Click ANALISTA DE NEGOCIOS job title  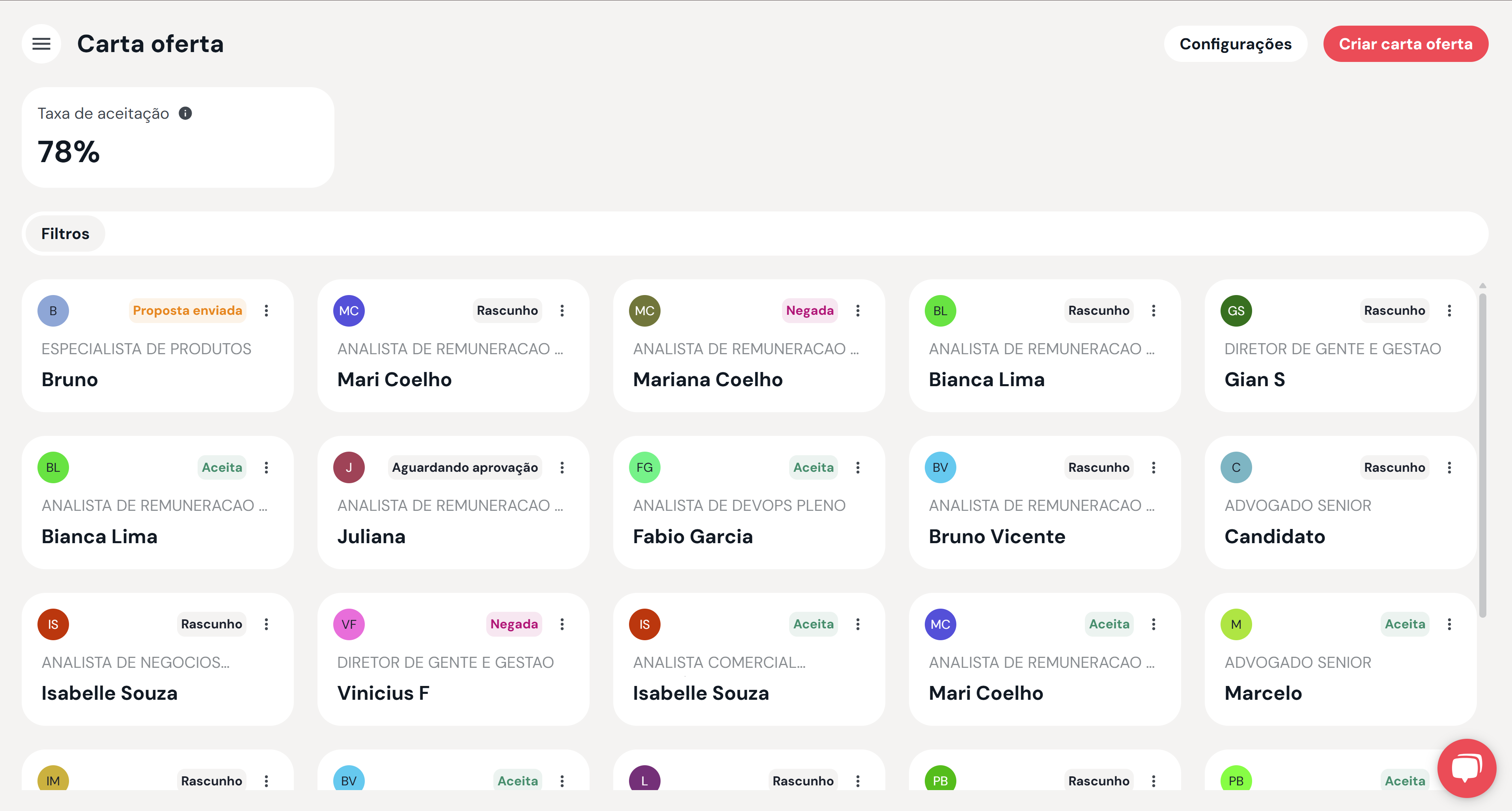click(x=136, y=662)
